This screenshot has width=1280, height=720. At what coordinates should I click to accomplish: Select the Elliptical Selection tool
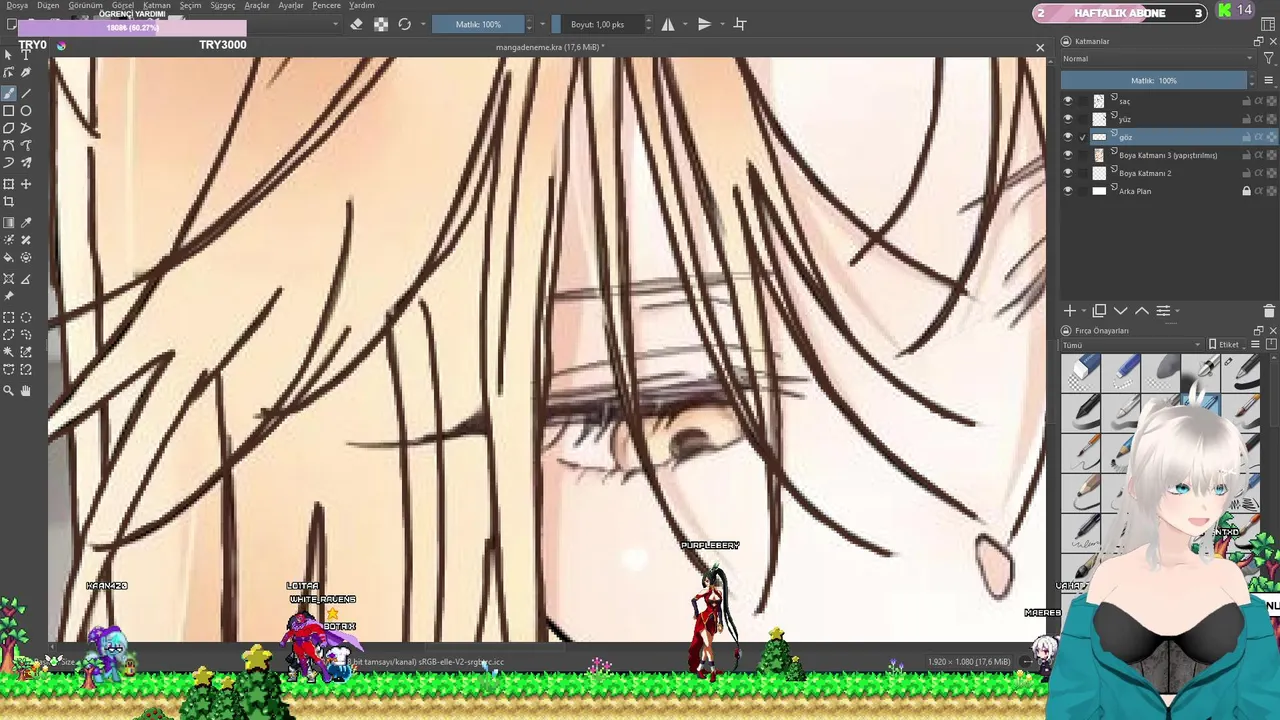click(x=26, y=318)
